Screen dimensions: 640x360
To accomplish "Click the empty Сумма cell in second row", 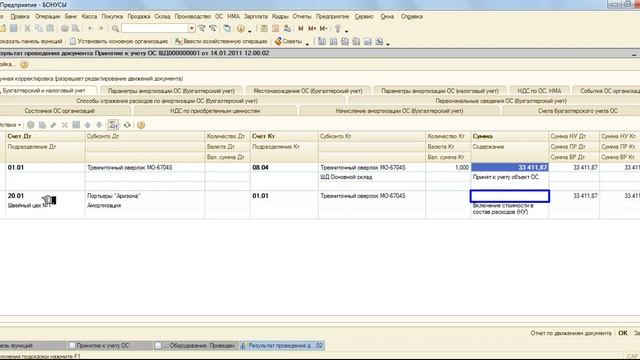I will pyautogui.click(x=510, y=196).
